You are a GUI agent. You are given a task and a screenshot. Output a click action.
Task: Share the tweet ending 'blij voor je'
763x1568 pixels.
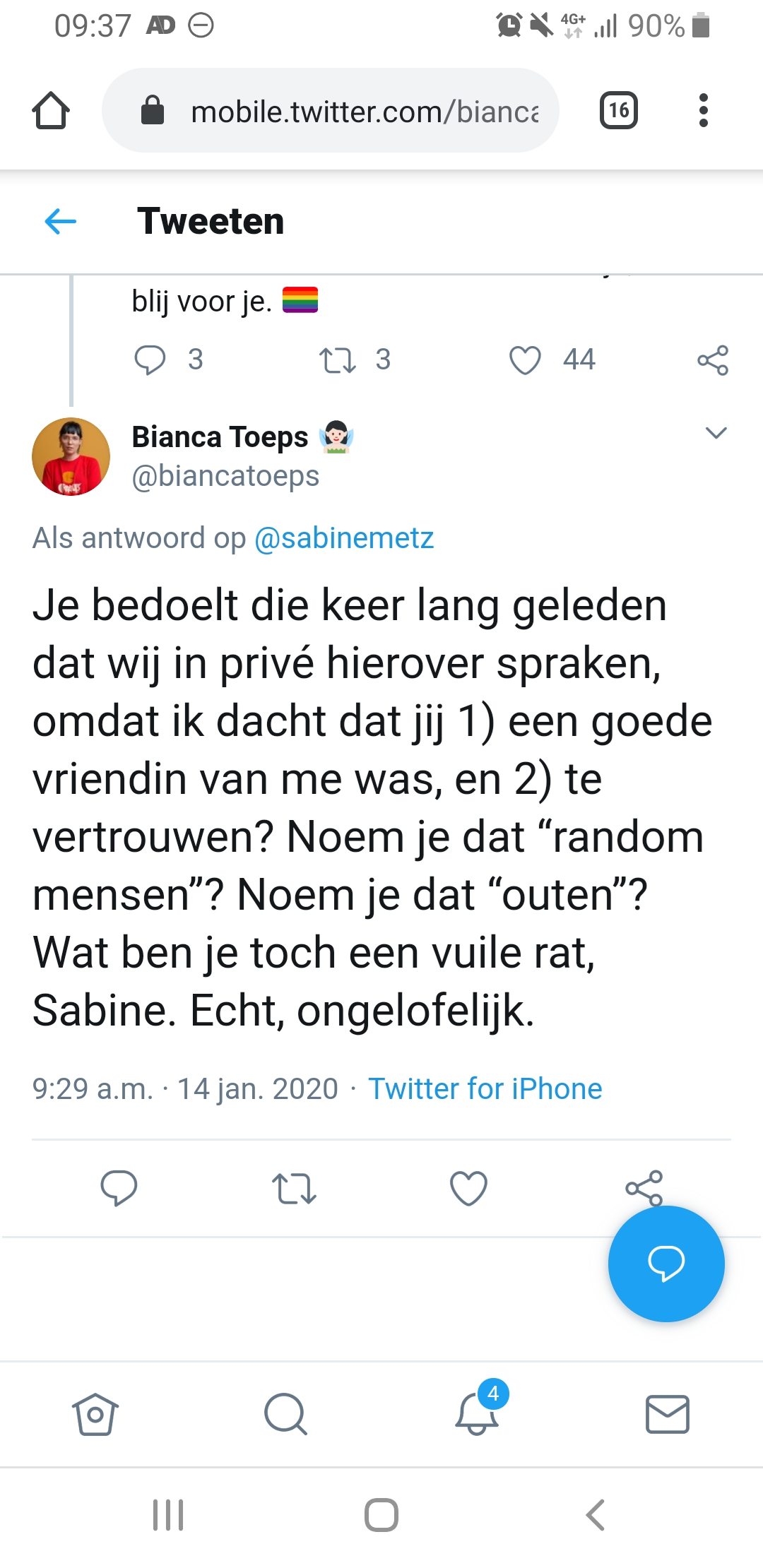[x=712, y=360]
